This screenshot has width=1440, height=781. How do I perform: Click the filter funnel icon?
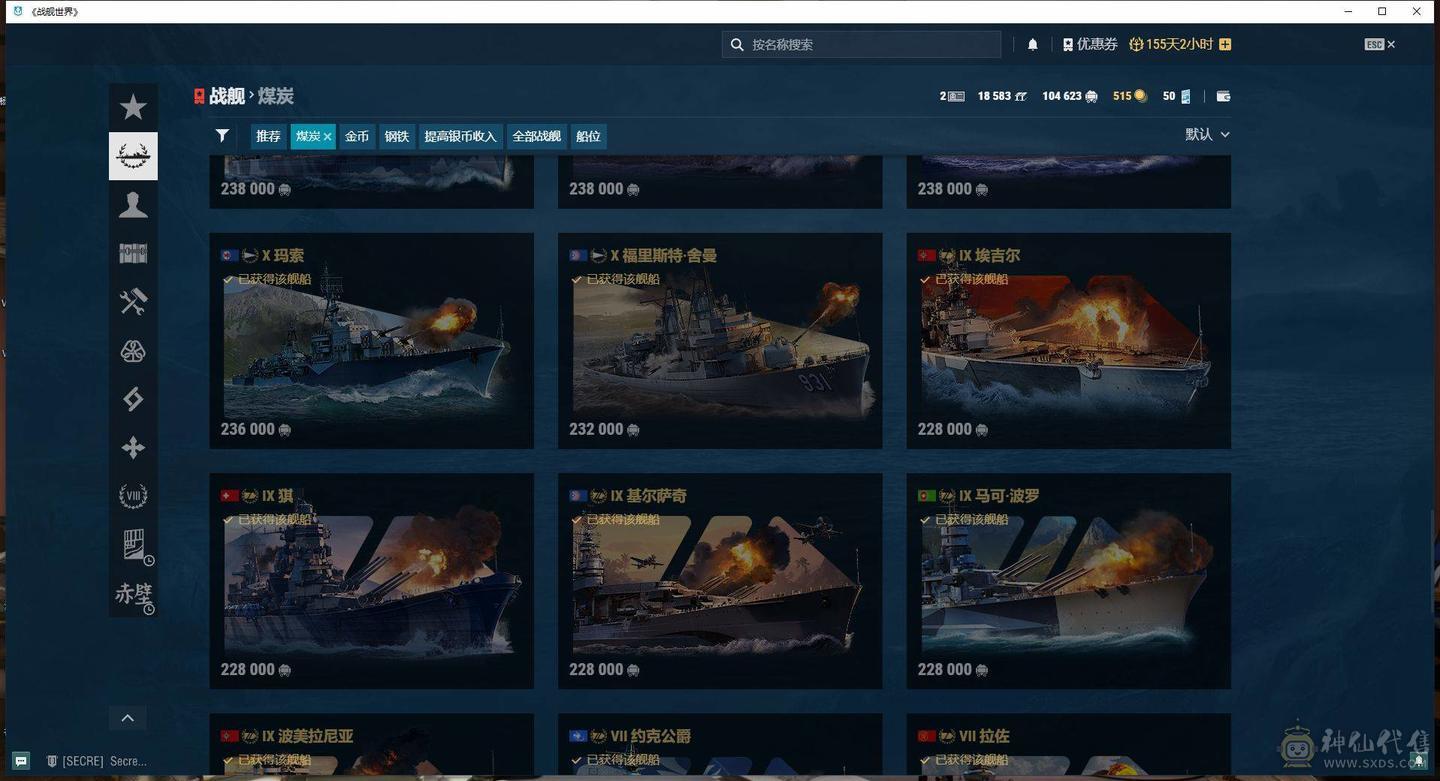point(222,136)
